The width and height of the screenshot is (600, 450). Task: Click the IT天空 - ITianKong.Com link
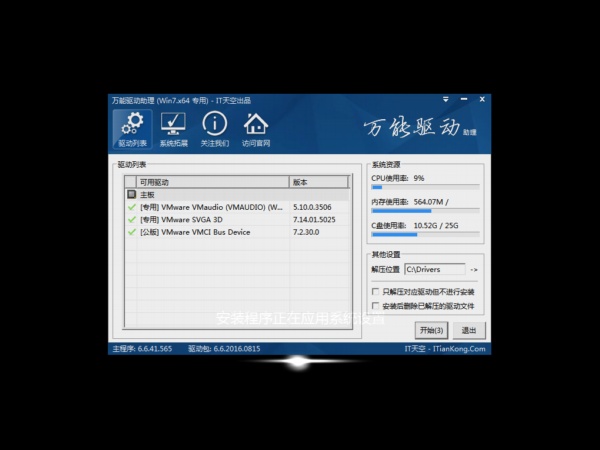(445, 349)
